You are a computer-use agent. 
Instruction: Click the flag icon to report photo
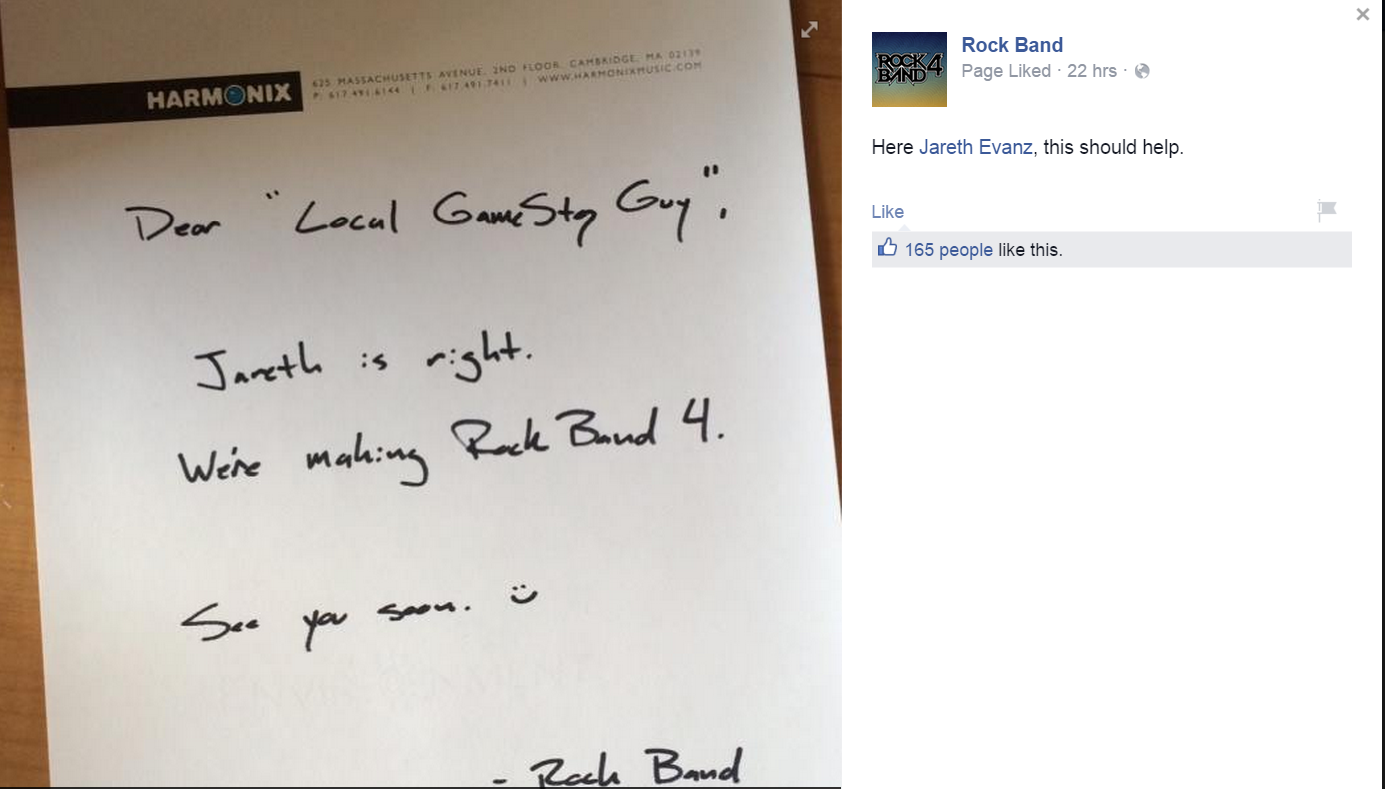(1327, 210)
